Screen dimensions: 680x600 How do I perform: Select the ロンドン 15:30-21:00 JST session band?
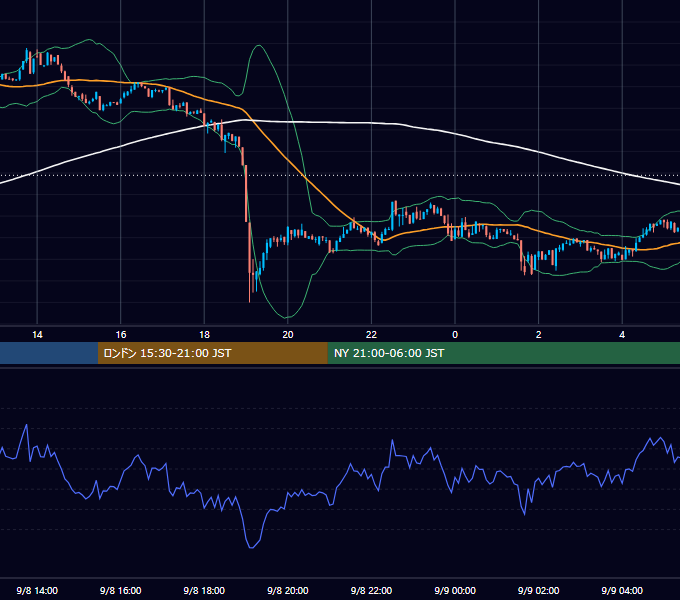[212, 353]
